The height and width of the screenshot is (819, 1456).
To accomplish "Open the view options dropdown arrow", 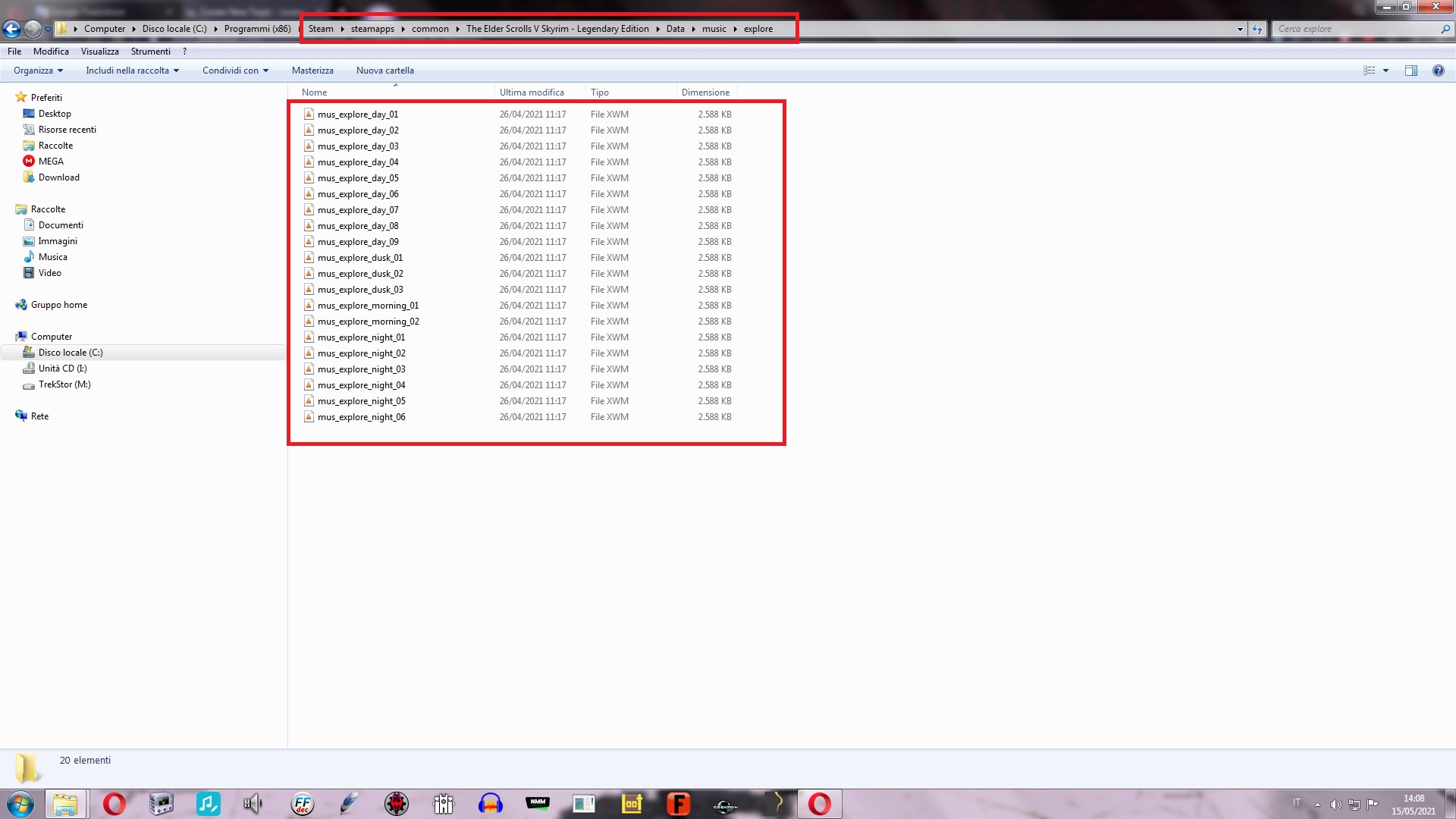I will 1385,71.
